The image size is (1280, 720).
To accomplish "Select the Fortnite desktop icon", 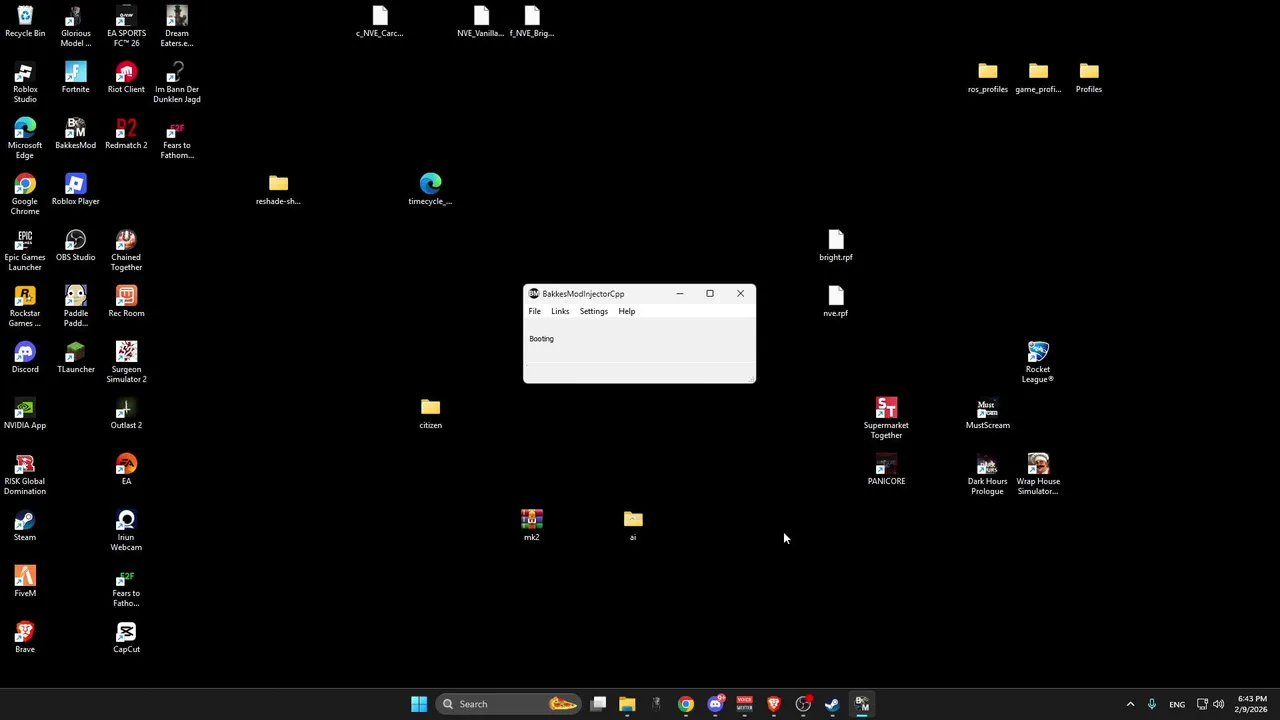I will [x=75, y=78].
